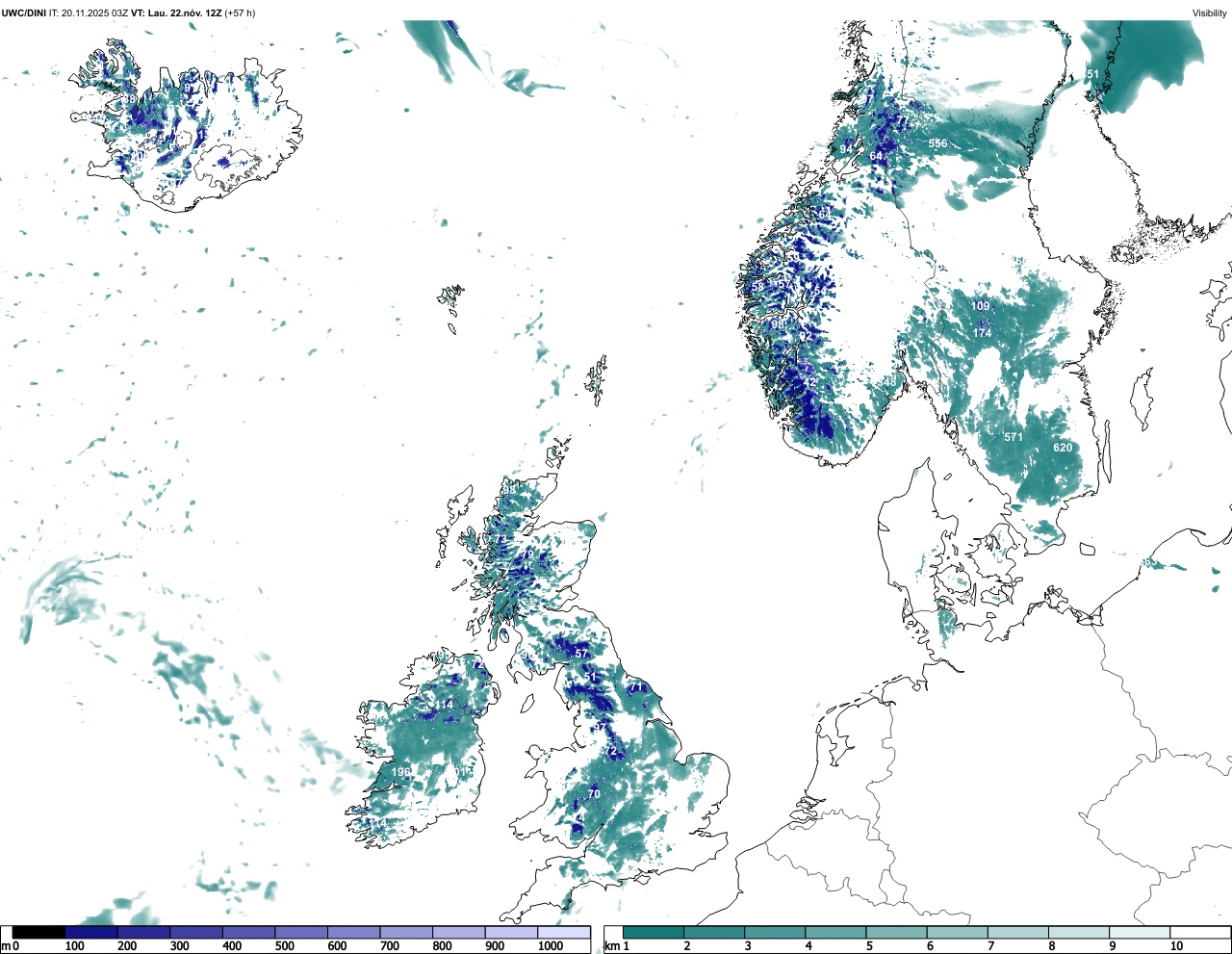Image resolution: width=1232 pixels, height=954 pixels.
Task: Click the '571' visibility value on the map
Action: tap(1014, 437)
